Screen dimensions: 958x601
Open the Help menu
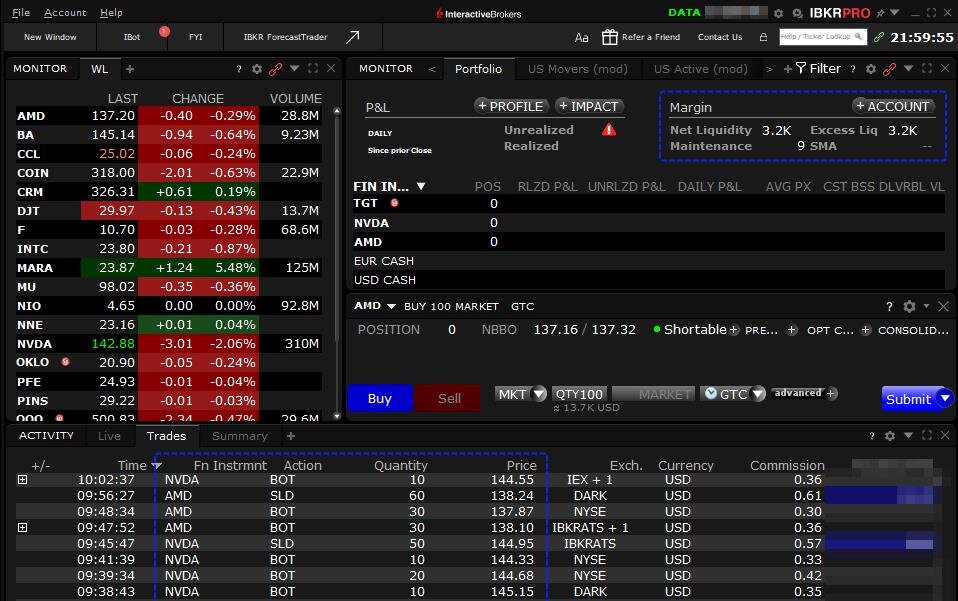(x=111, y=12)
